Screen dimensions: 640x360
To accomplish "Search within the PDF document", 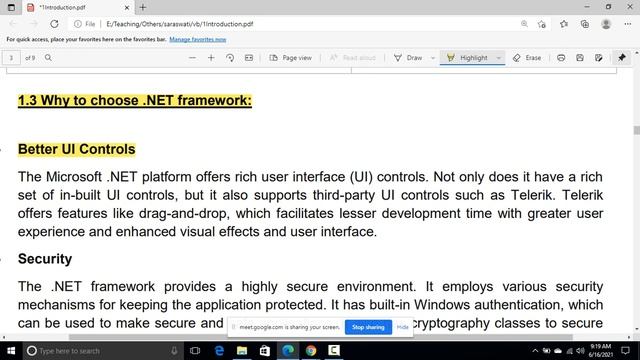I will click(x=48, y=58).
